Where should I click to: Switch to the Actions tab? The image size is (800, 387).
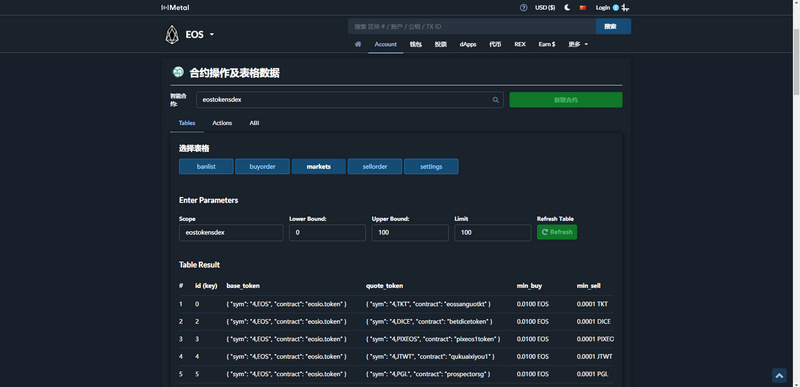(x=222, y=123)
